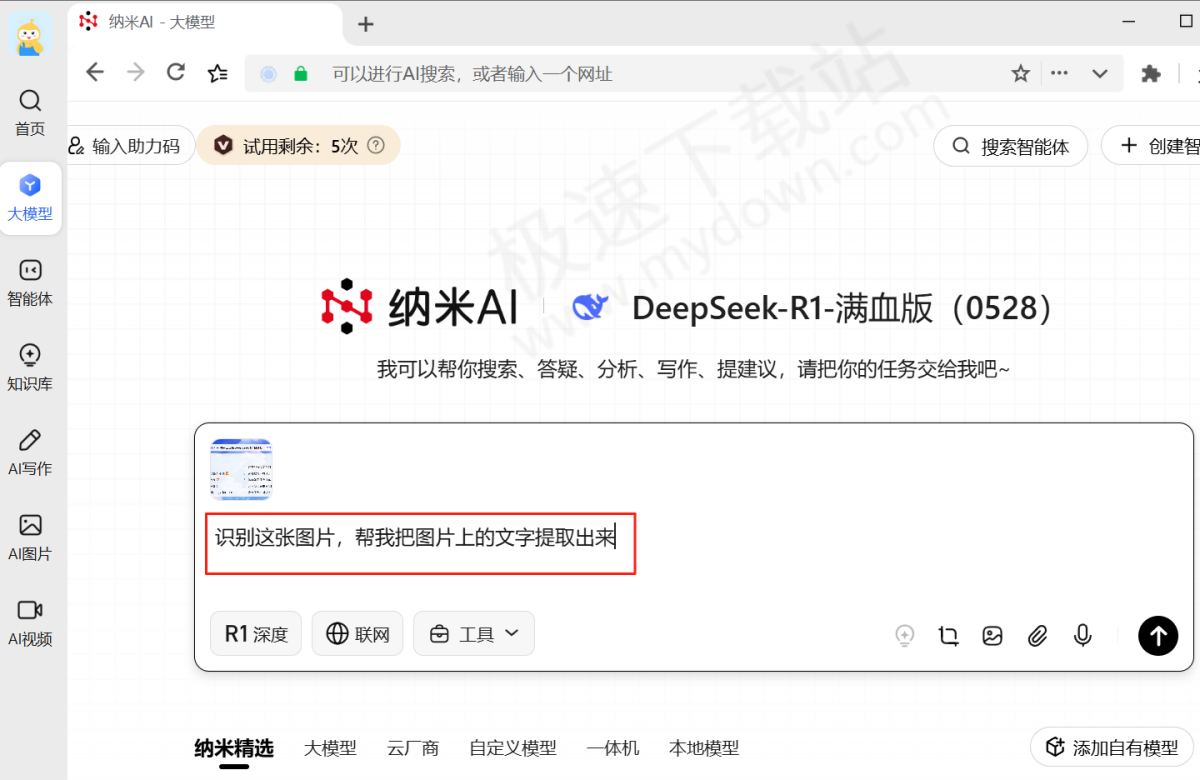Insert an image using the picture icon

992,635
